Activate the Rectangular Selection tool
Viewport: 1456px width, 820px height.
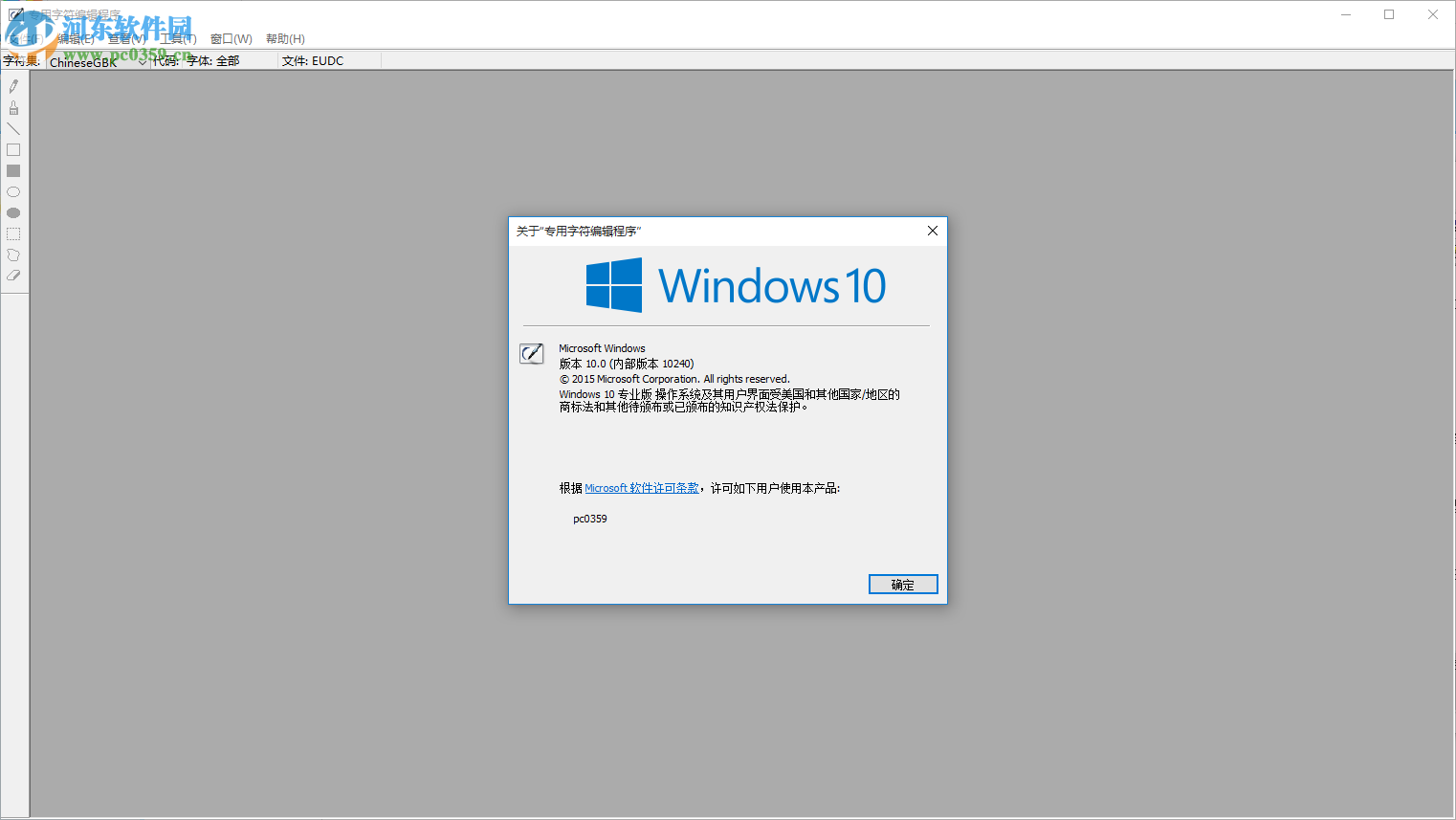13,234
